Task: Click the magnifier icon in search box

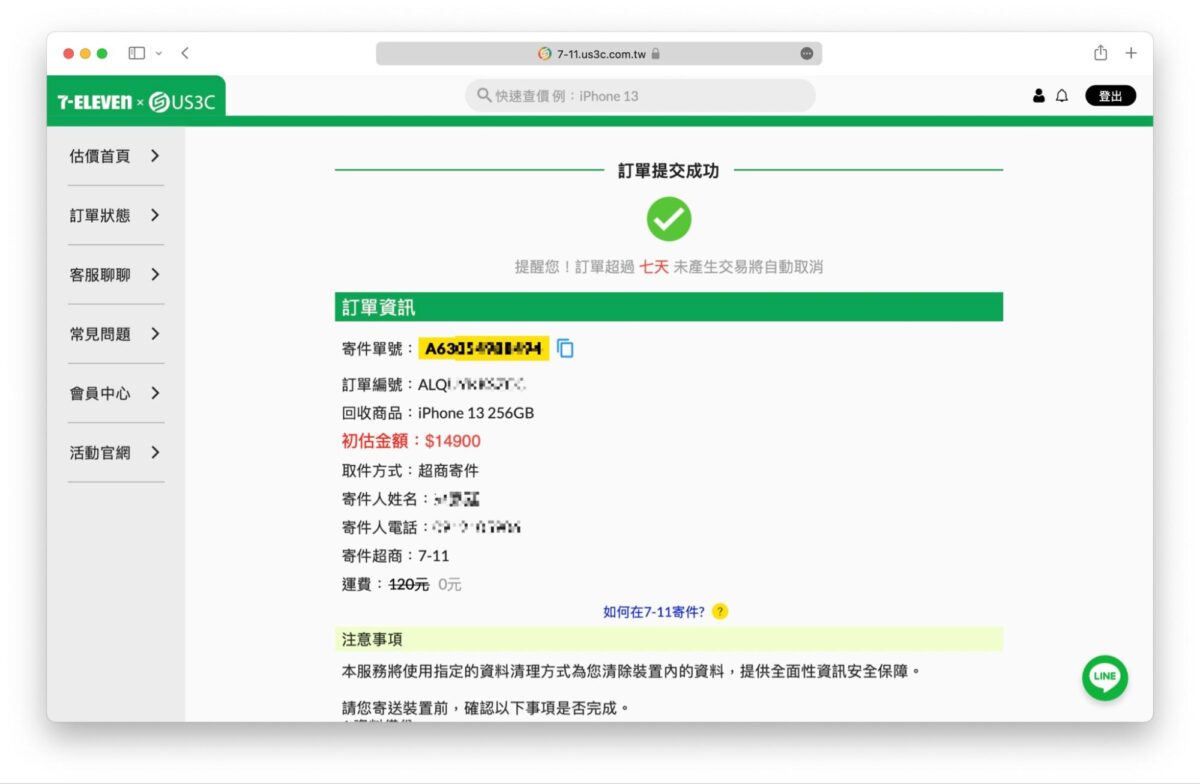Action: click(x=484, y=96)
